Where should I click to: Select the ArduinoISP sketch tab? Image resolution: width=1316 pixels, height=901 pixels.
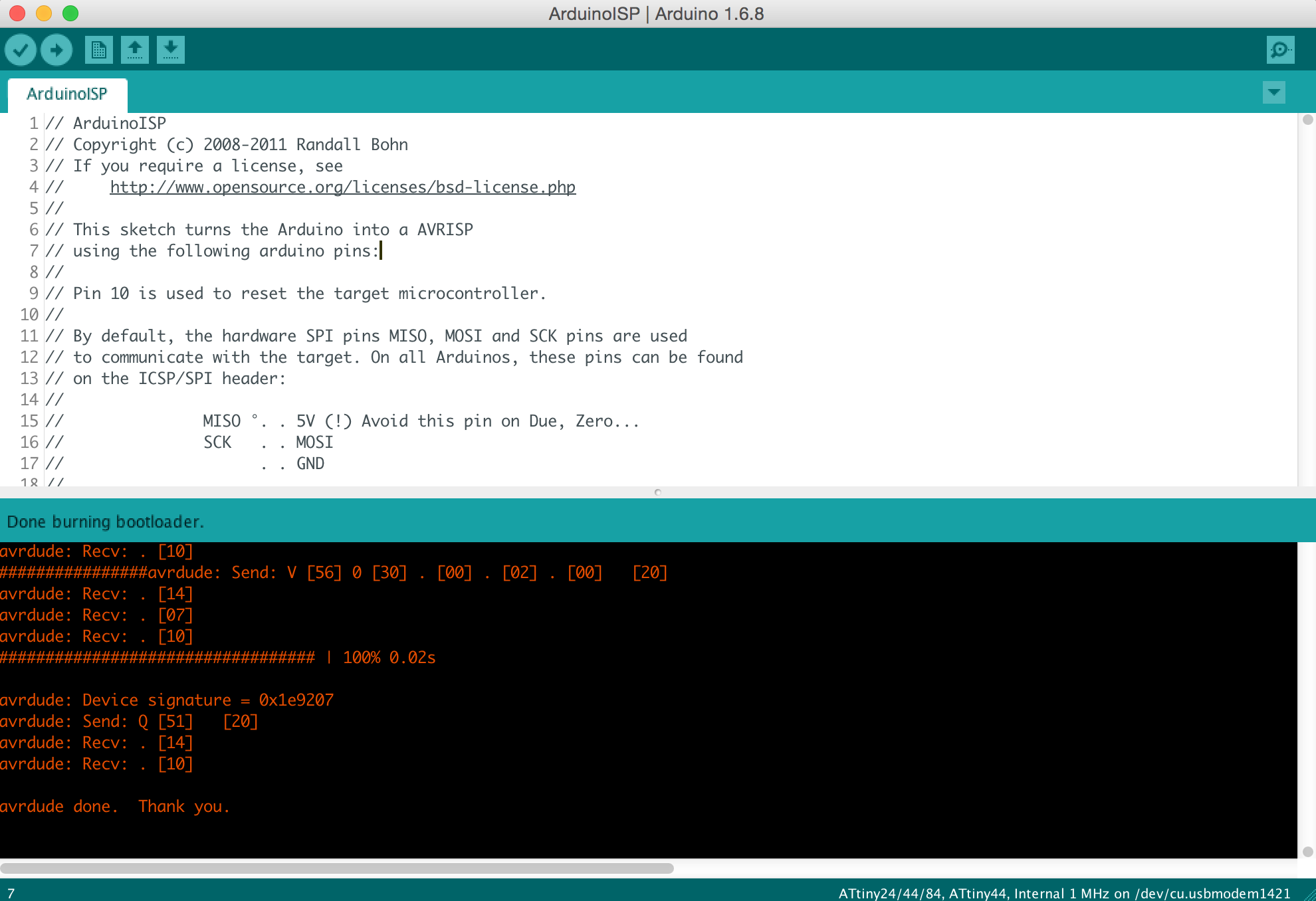tap(67, 94)
